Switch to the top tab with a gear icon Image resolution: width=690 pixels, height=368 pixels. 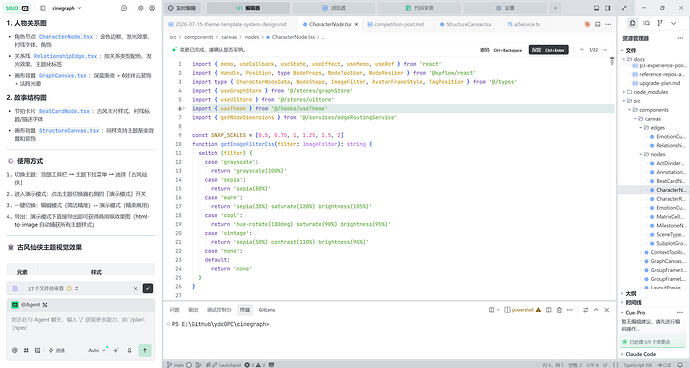[x=505, y=8]
